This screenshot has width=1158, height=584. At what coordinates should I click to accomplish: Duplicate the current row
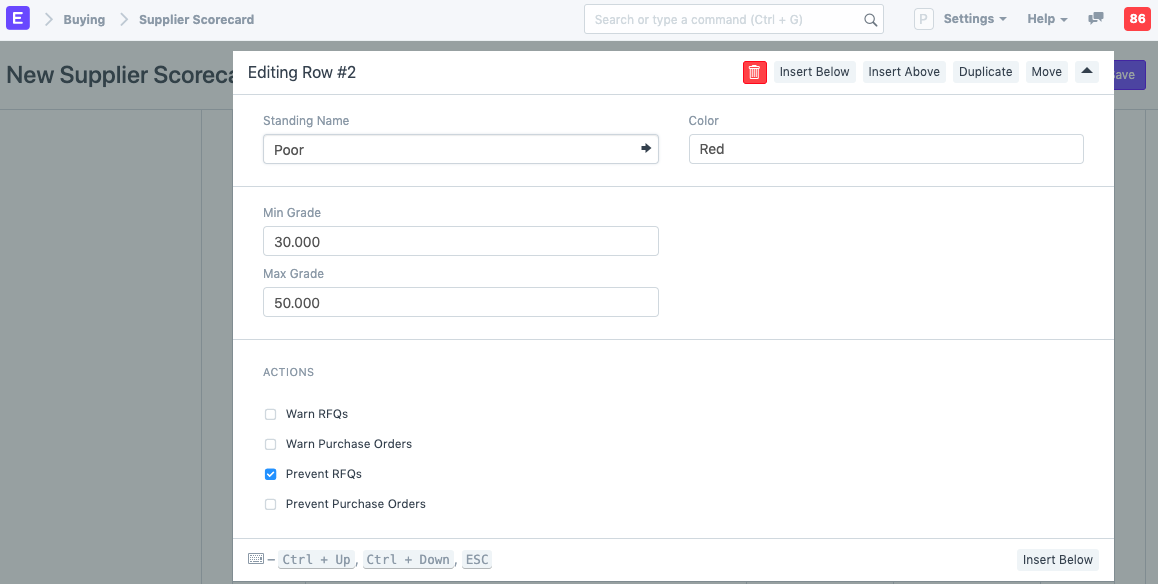pos(985,71)
